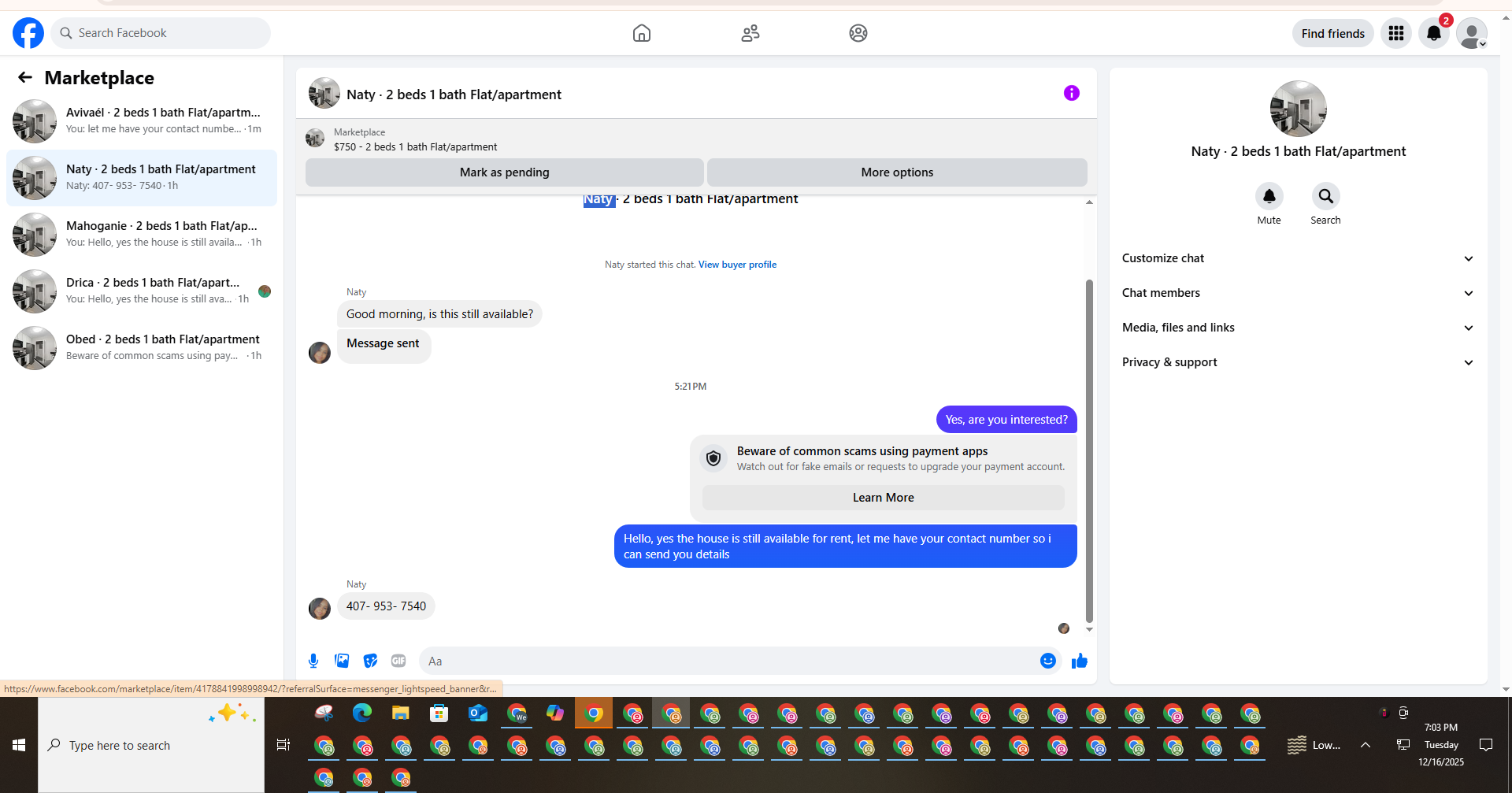Viewport: 1512px width, 793px height.
Task: Click 'Good morning, is this still available?' message
Action: coord(439,314)
